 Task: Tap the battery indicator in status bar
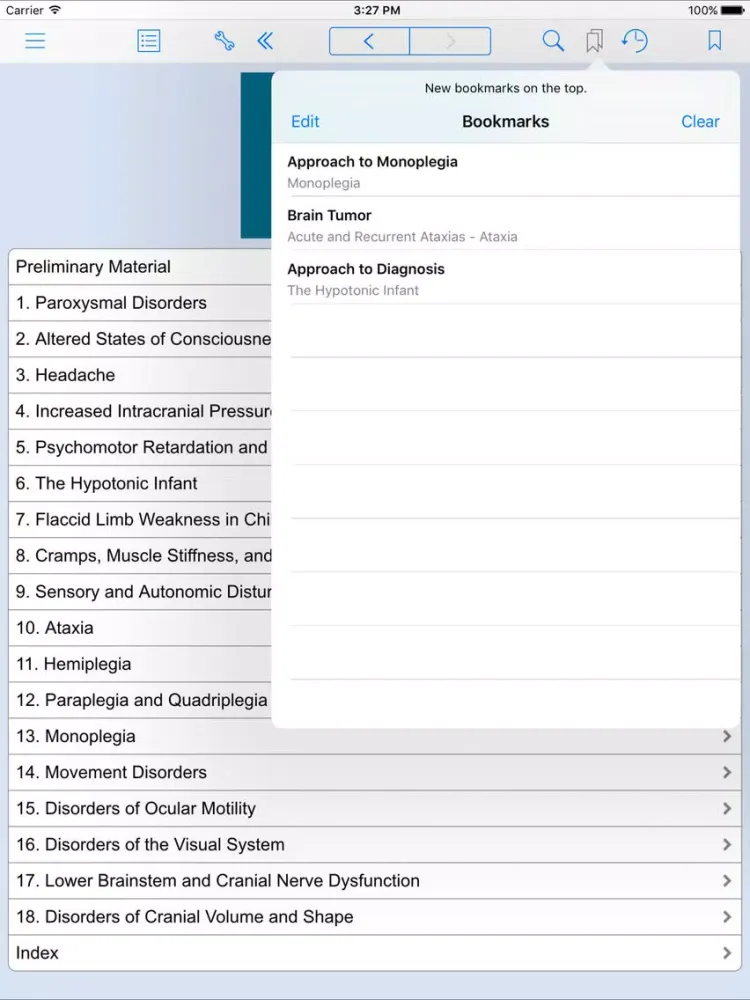[733, 10]
